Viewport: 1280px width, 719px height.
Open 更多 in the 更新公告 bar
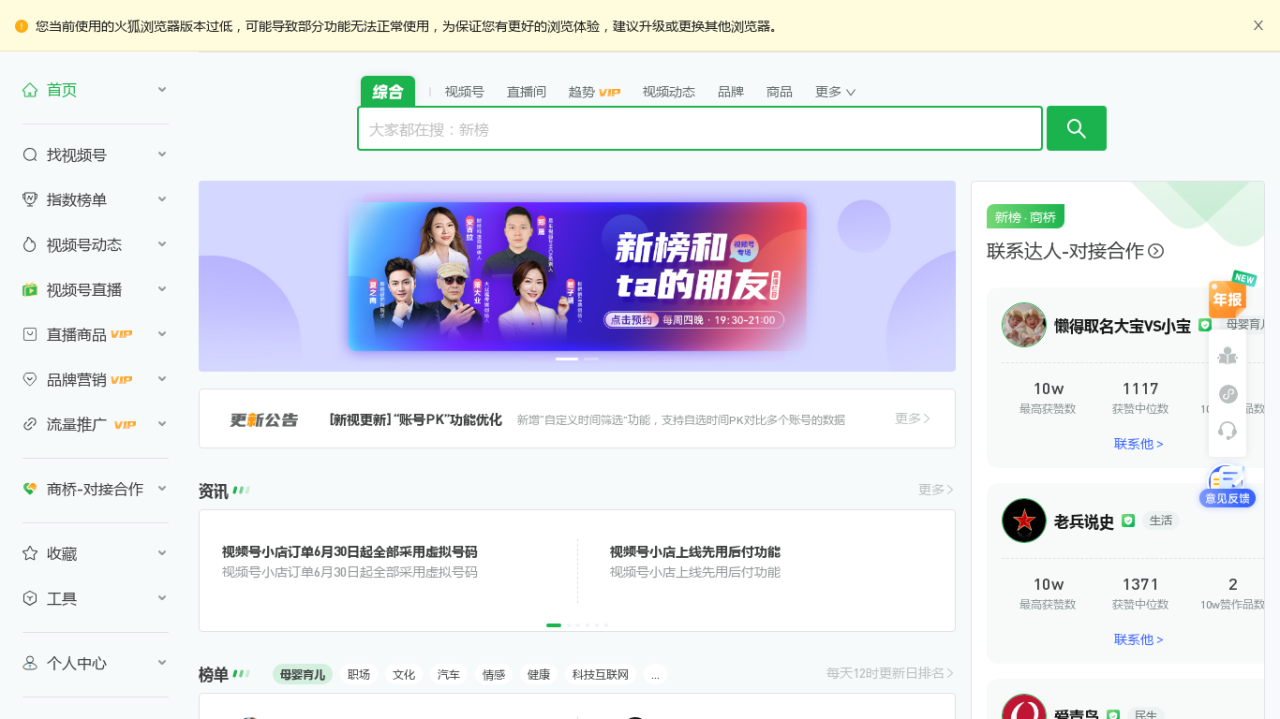912,419
